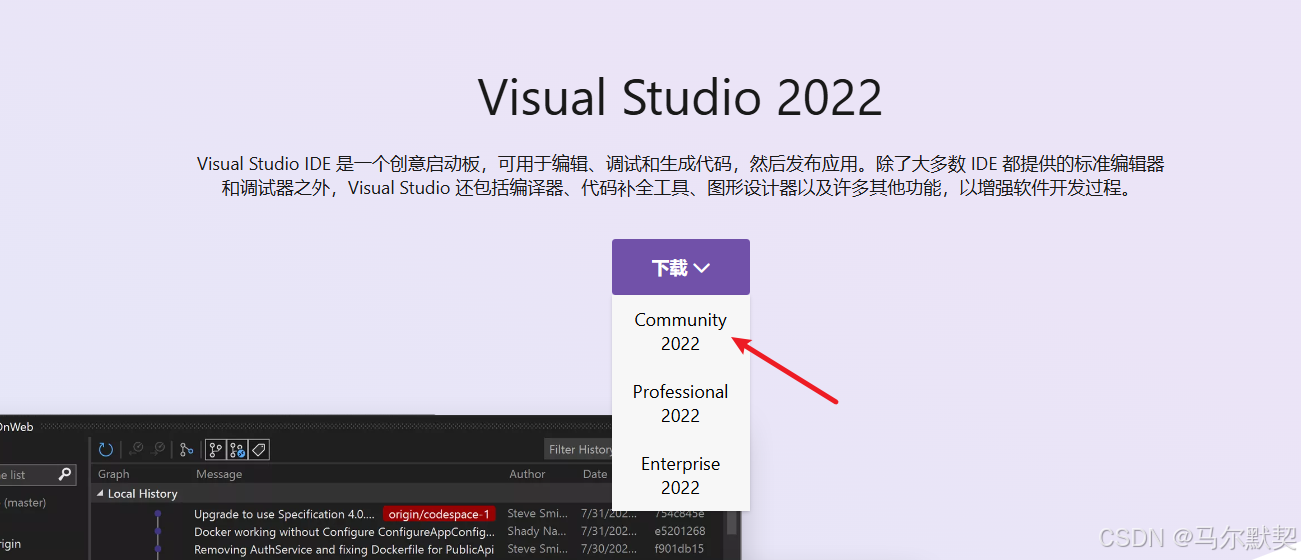The width and height of the screenshot is (1301, 560).
Task: Click the history list vertical scrollbar
Action: click(x=732, y=522)
